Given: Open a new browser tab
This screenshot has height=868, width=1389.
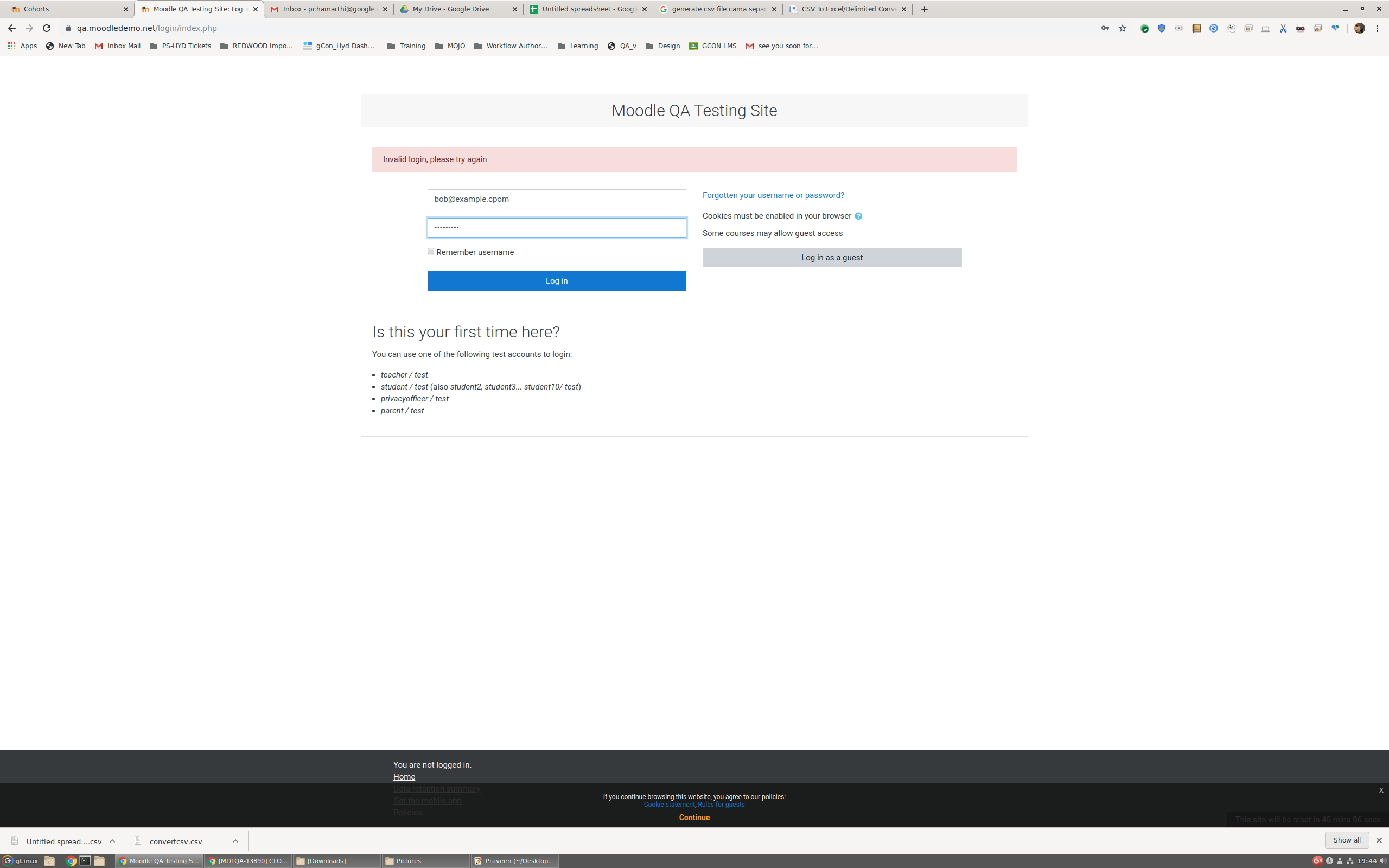Looking at the screenshot, I should tap(924, 9).
